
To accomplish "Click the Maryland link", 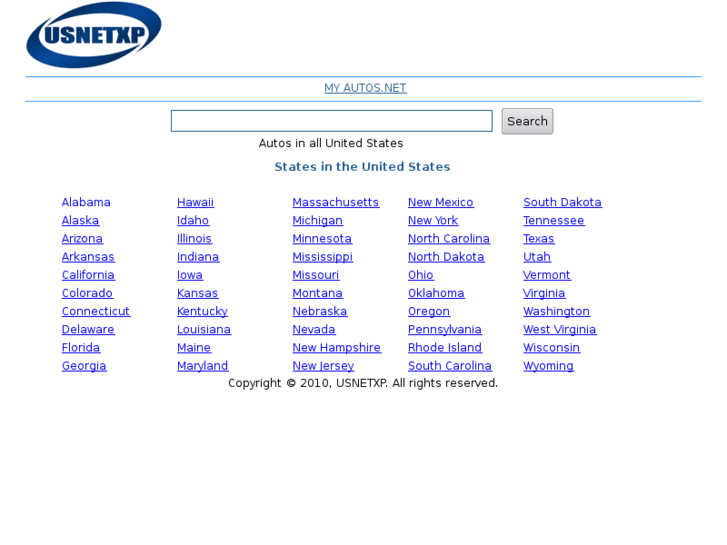I will click(x=203, y=365).
